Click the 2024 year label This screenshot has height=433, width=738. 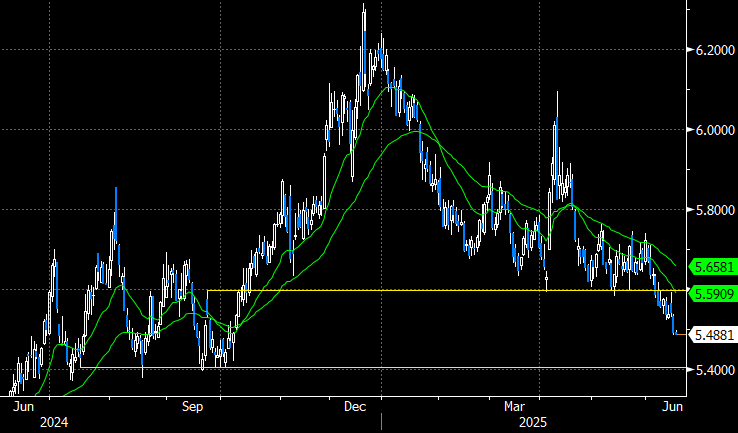[x=54, y=422]
